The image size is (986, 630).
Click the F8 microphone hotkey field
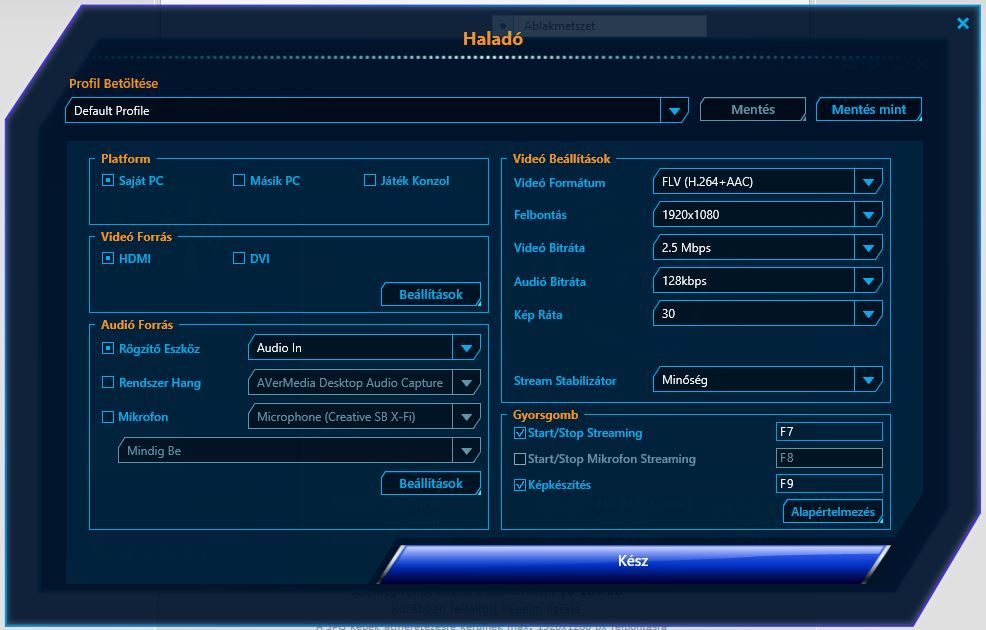[829, 458]
